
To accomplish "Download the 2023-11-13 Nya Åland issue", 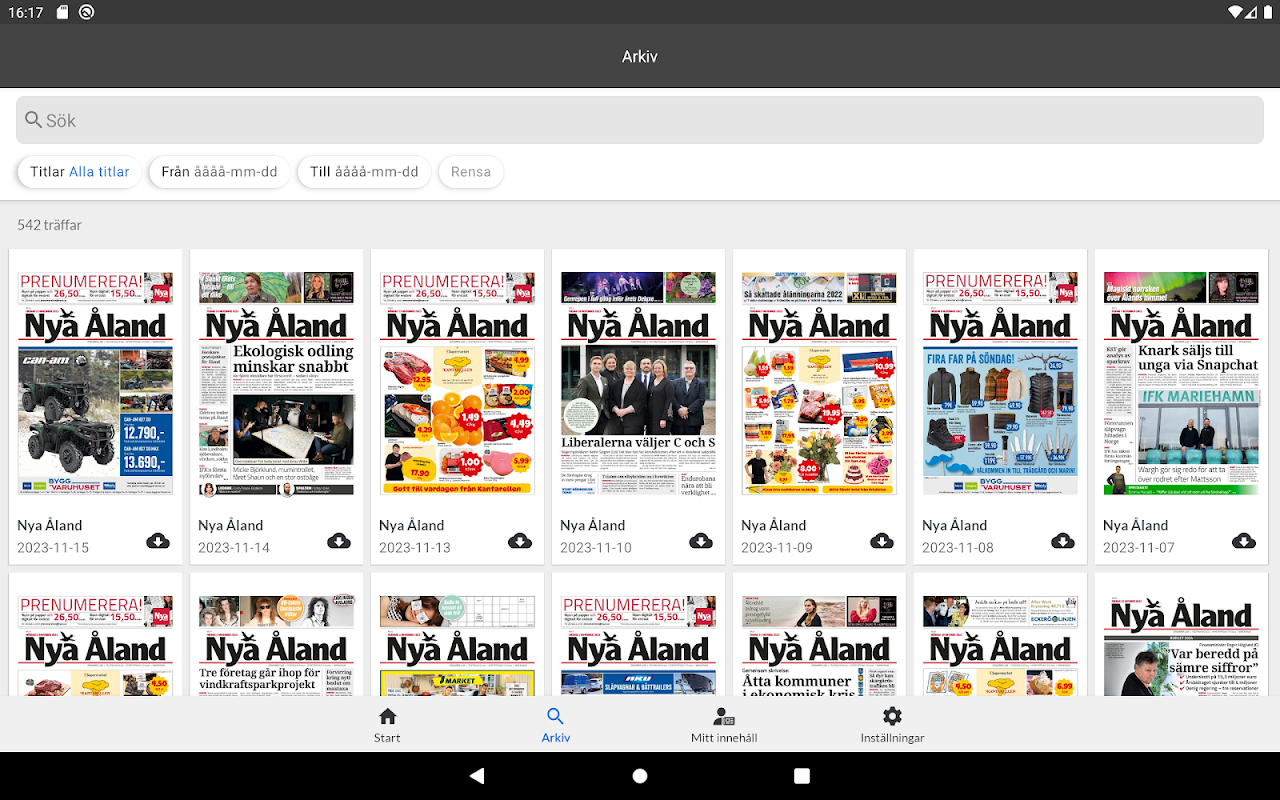I will 520,541.
